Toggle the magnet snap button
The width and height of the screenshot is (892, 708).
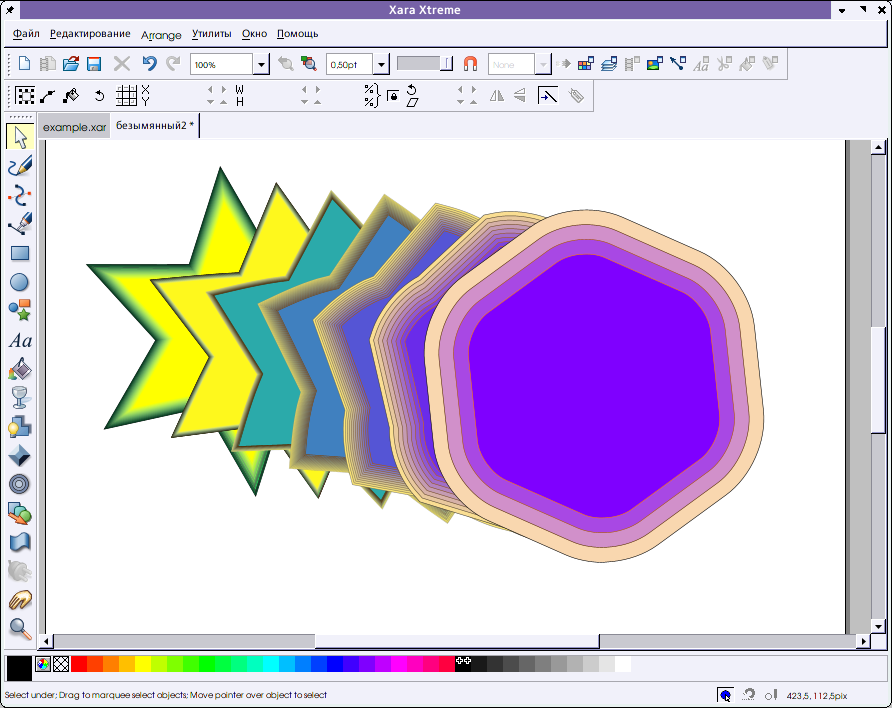470,64
